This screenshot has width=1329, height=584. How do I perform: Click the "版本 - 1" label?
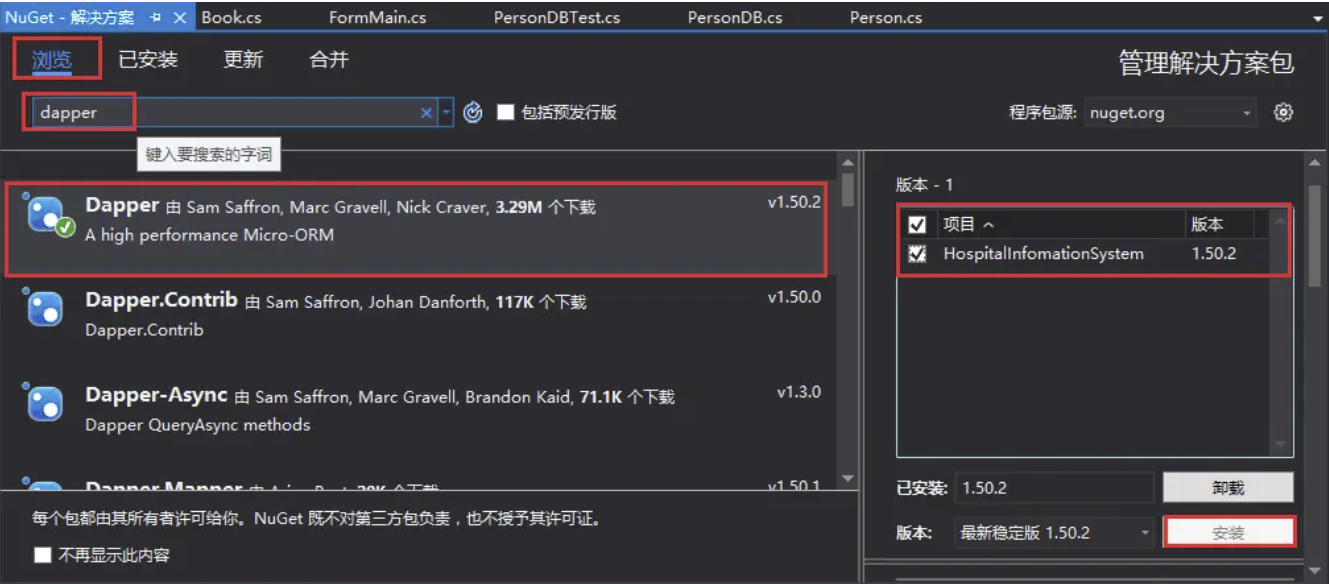925,185
